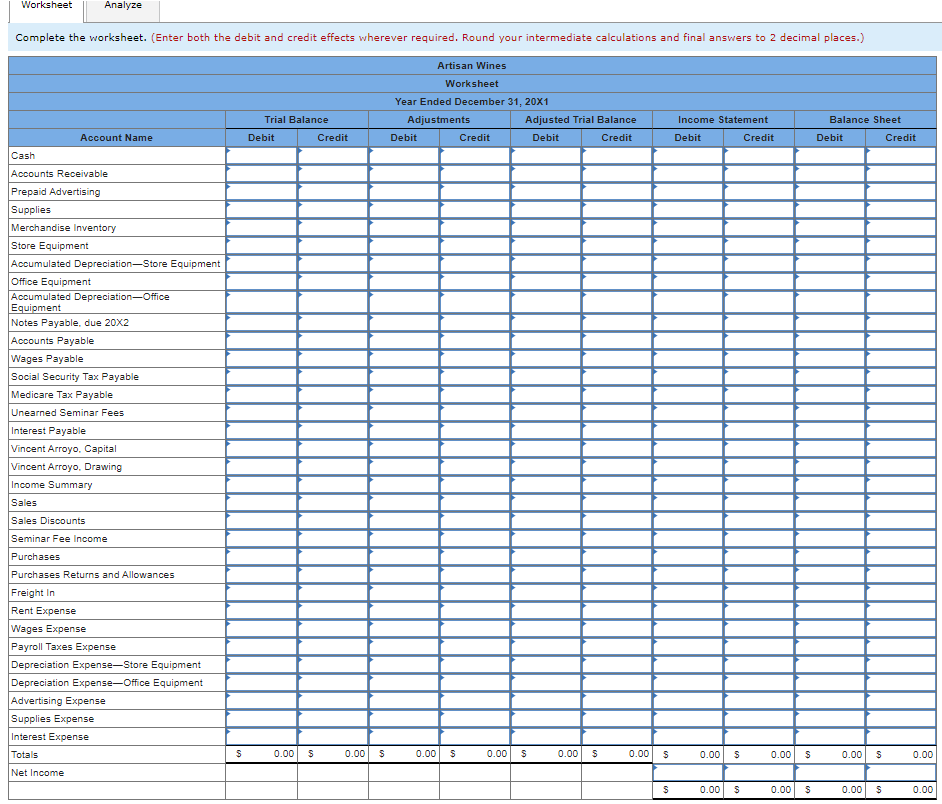The image size is (942, 804).
Task: Click Freight In Income Statement Debit field
Action: tap(687, 592)
